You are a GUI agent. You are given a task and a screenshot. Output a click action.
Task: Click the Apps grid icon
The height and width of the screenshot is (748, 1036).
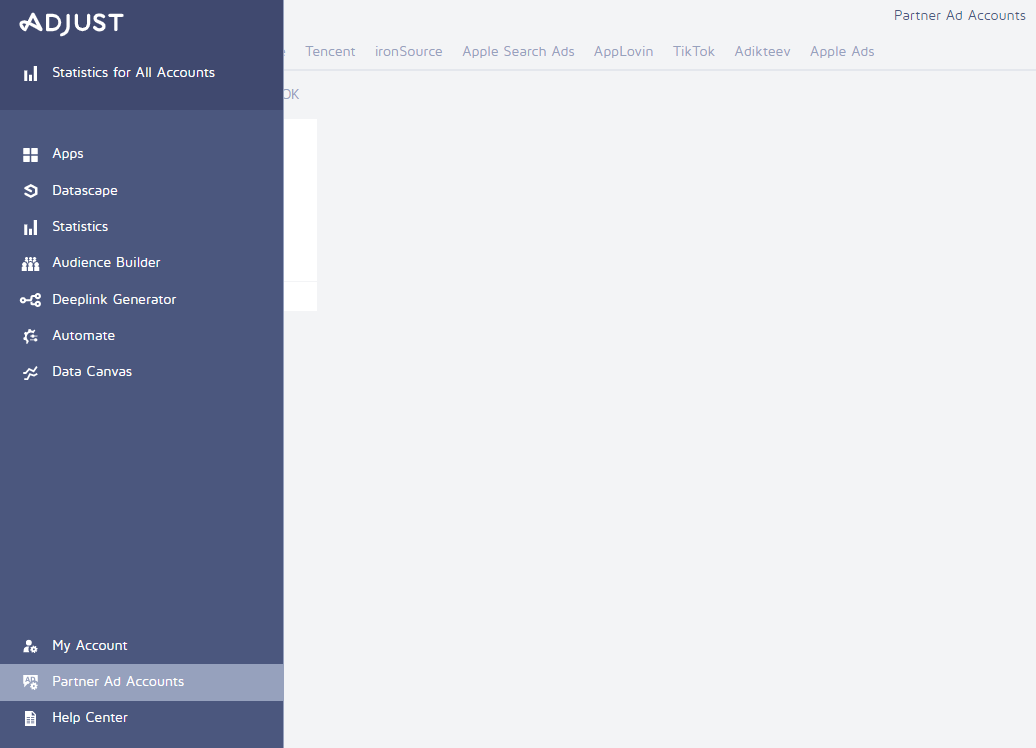point(31,153)
